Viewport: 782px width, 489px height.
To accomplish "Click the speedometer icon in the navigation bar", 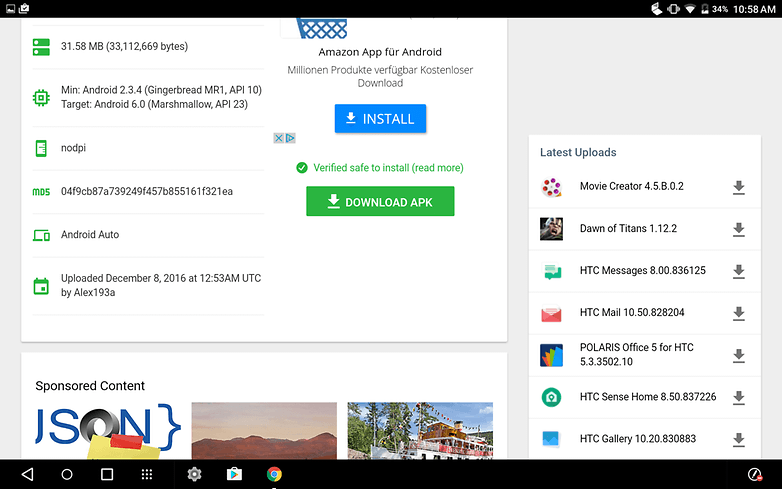I will point(755,474).
